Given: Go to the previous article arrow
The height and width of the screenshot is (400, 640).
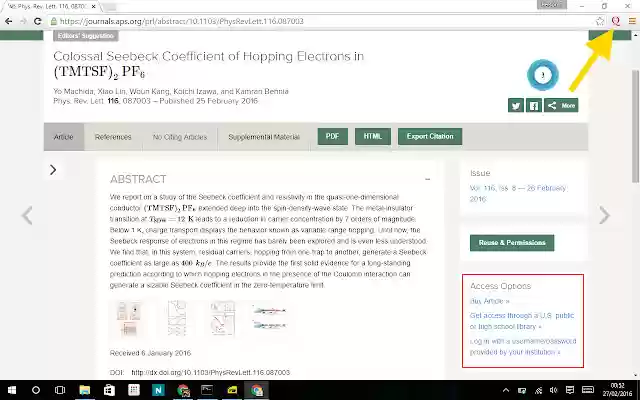Looking at the screenshot, I should (x=27, y=216).
